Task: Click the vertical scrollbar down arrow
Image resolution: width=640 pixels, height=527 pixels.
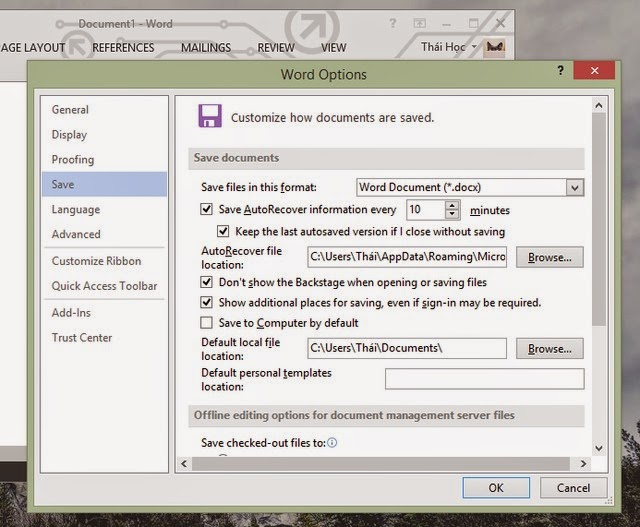Action: (599, 448)
